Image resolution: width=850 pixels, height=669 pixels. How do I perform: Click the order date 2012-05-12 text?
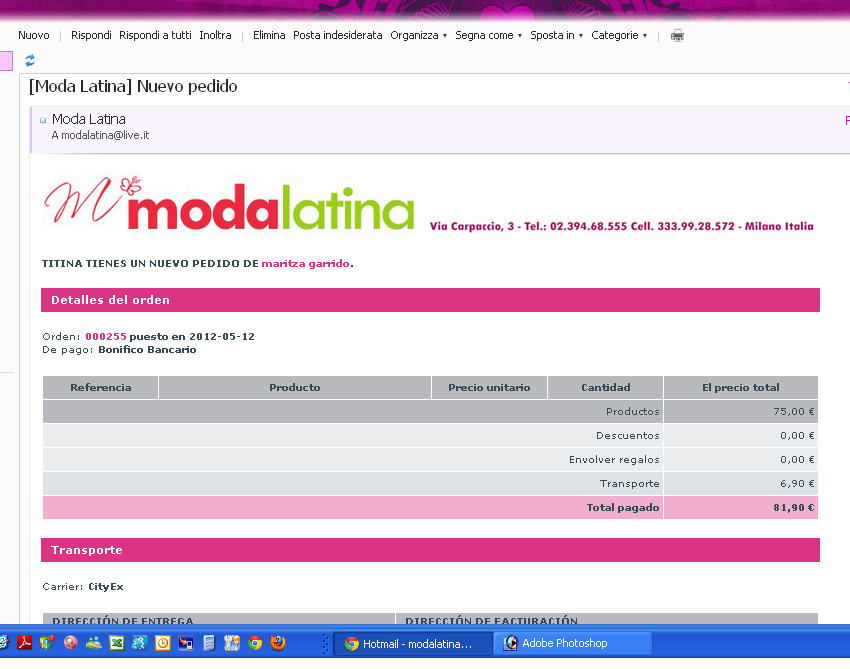[x=222, y=336]
